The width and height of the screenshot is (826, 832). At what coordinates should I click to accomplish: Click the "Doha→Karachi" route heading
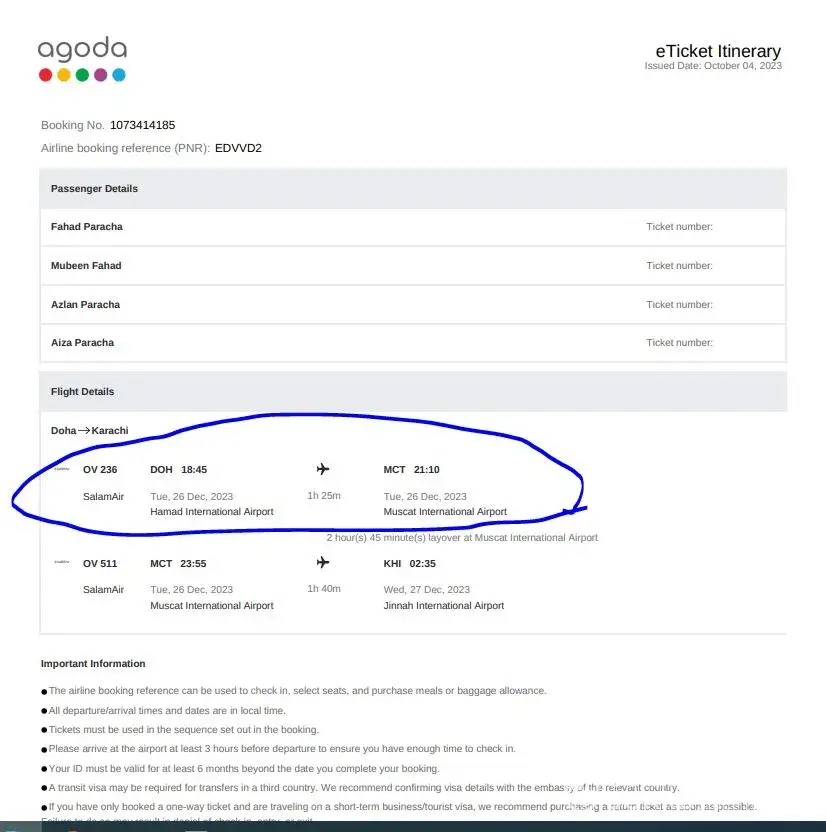point(90,430)
